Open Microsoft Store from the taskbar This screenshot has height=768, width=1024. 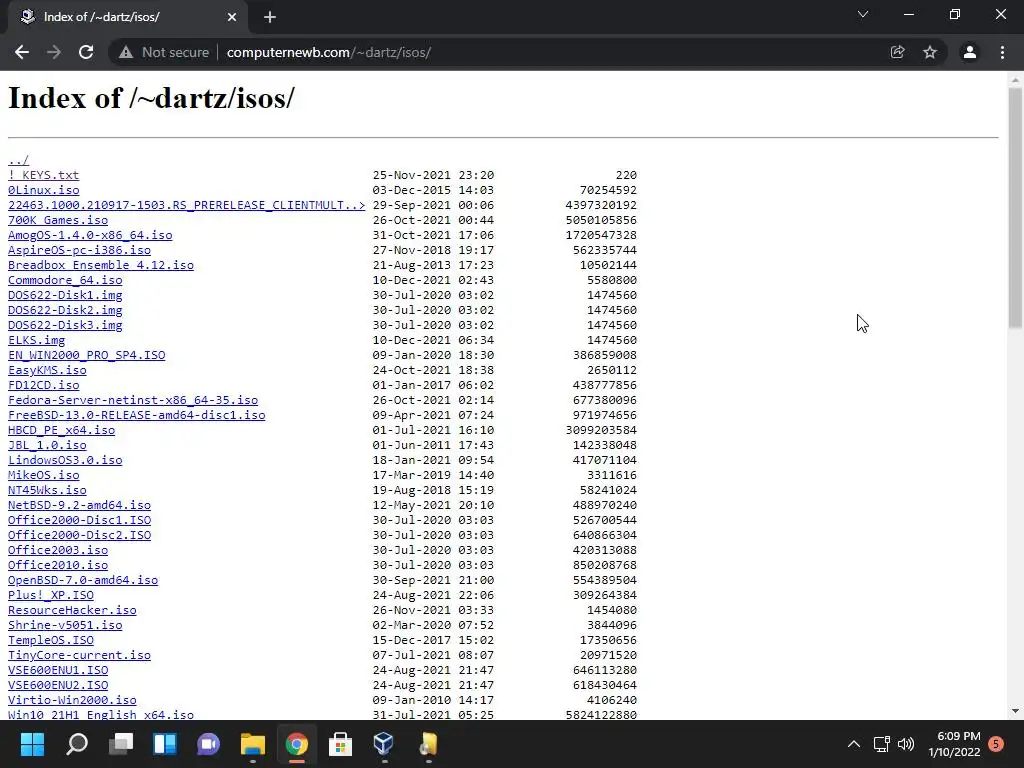(x=340, y=744)
